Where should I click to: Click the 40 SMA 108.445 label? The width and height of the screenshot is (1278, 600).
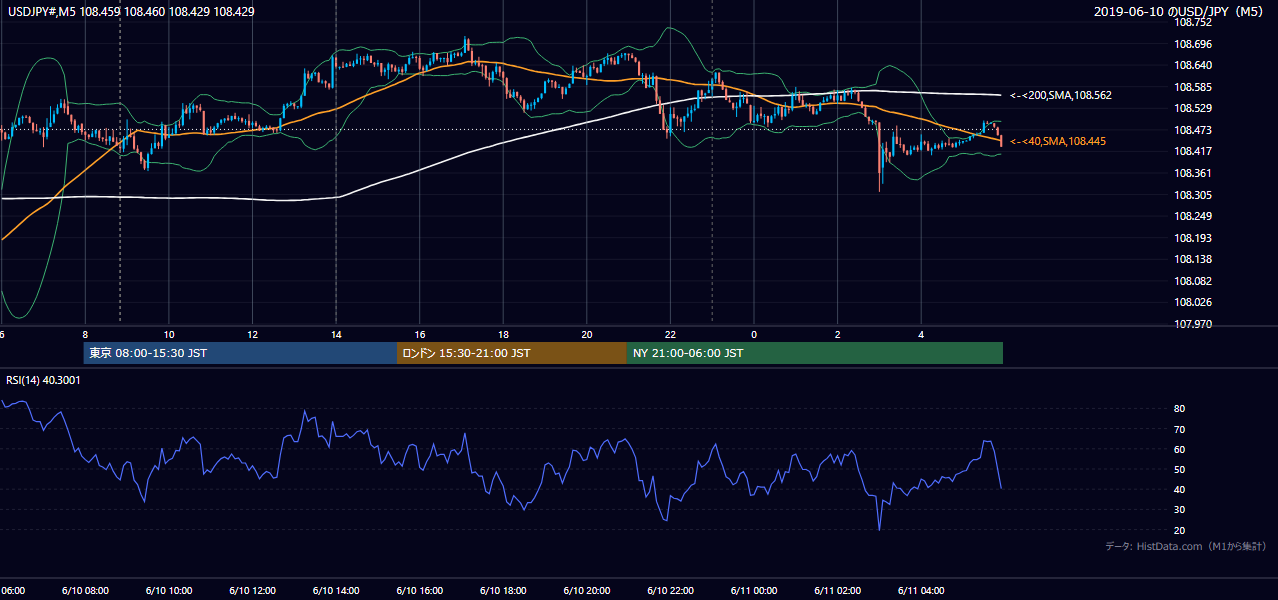coord(1058,142)
